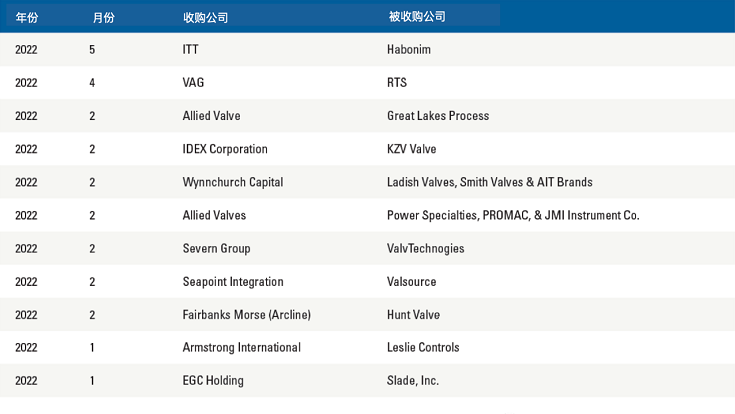
Task: Click the 收购公司 column header
Action: pyautogui.click(x=205, y=18)
